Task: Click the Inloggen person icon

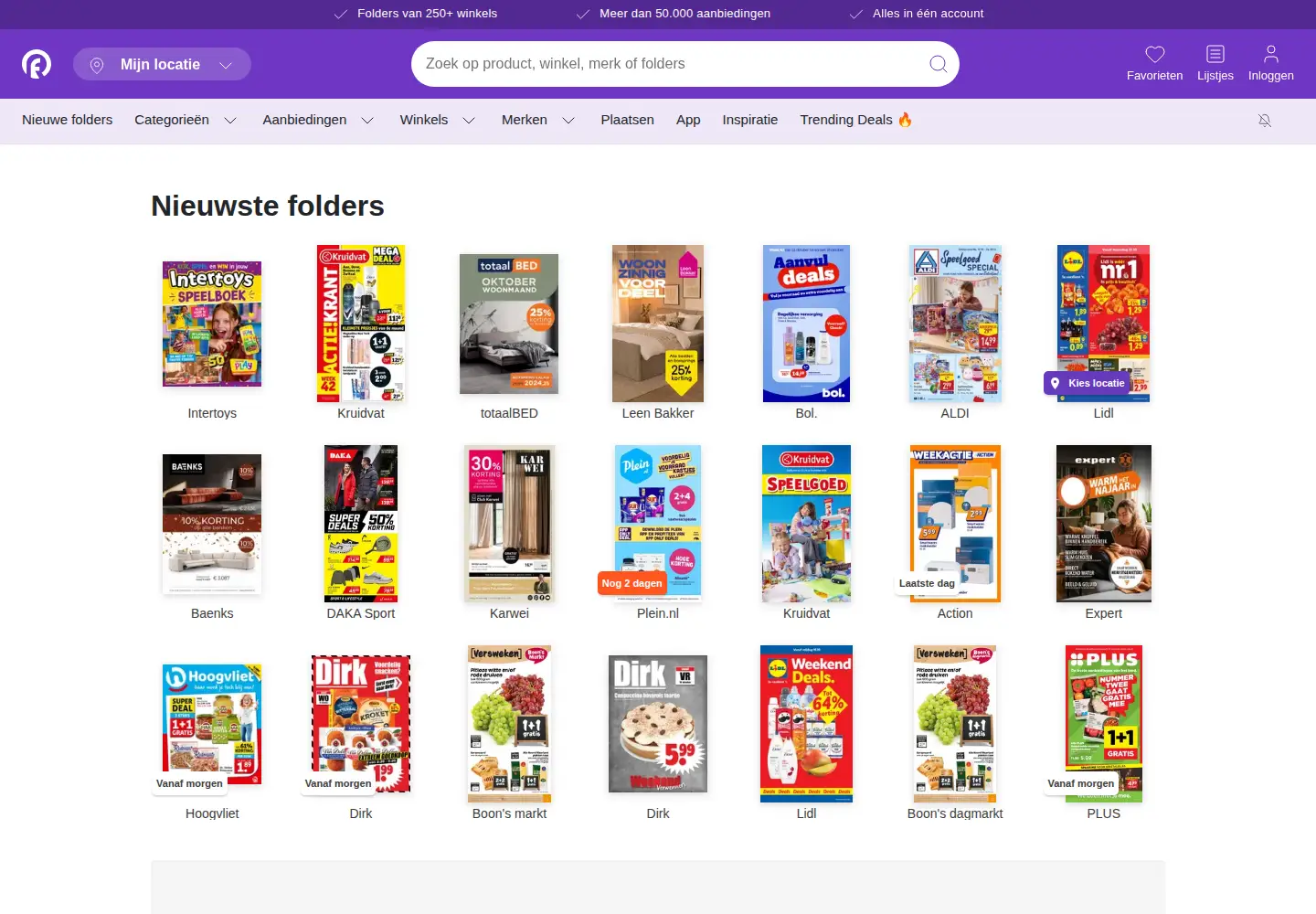Action: click(x=1271, y=54)
